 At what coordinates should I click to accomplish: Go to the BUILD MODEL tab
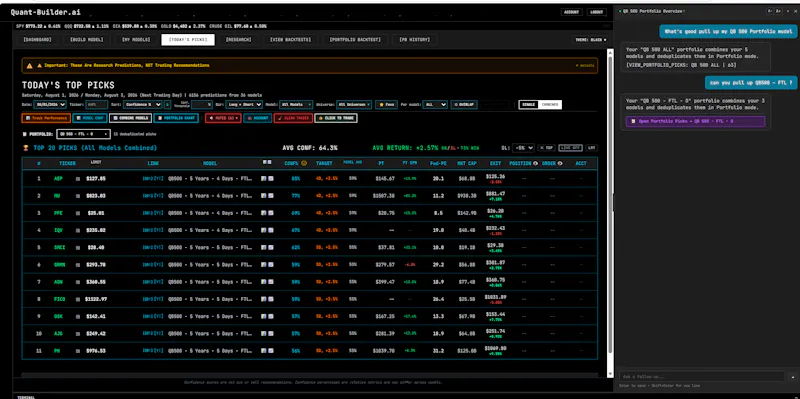[87, 39]
